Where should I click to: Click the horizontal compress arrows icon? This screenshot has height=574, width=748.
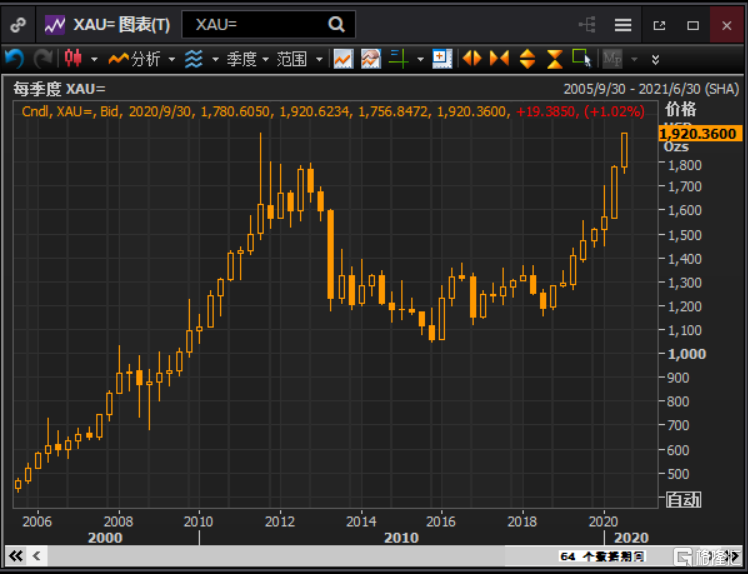point(499,59)
